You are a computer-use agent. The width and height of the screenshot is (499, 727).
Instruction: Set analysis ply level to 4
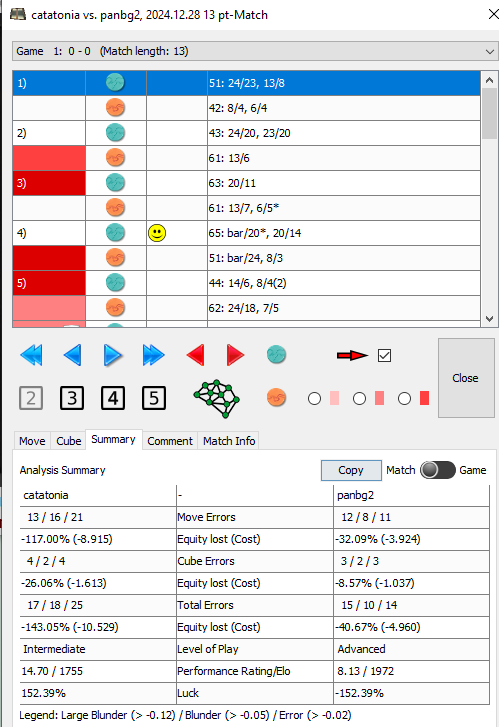113,398
